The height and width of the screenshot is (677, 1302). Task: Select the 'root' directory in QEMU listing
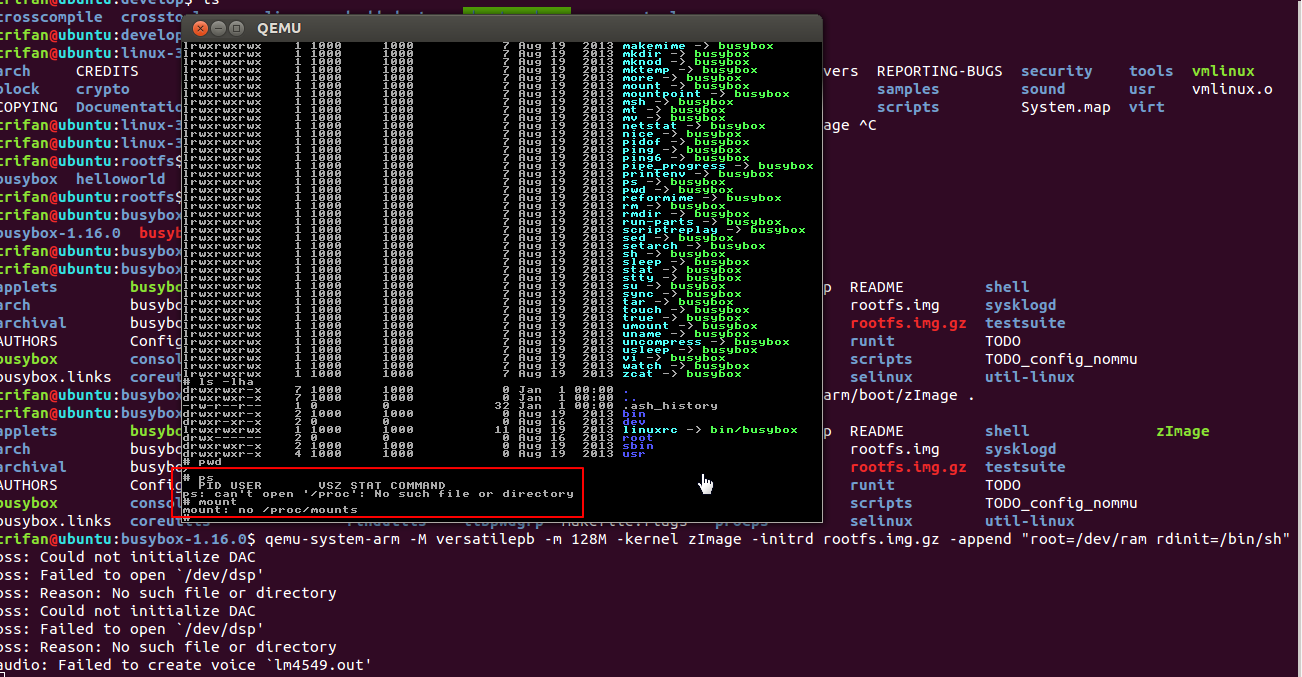637,438
